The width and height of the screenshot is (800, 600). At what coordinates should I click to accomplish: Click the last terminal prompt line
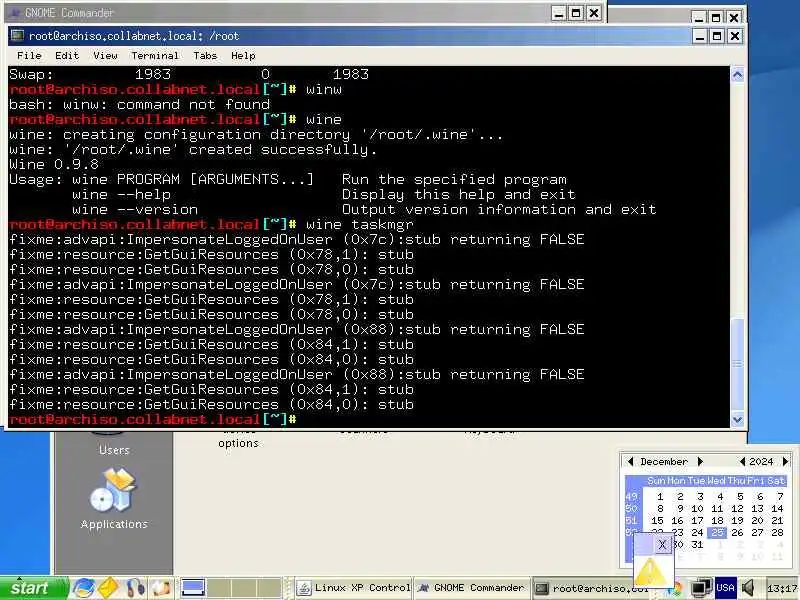click(x=153, y=419)
